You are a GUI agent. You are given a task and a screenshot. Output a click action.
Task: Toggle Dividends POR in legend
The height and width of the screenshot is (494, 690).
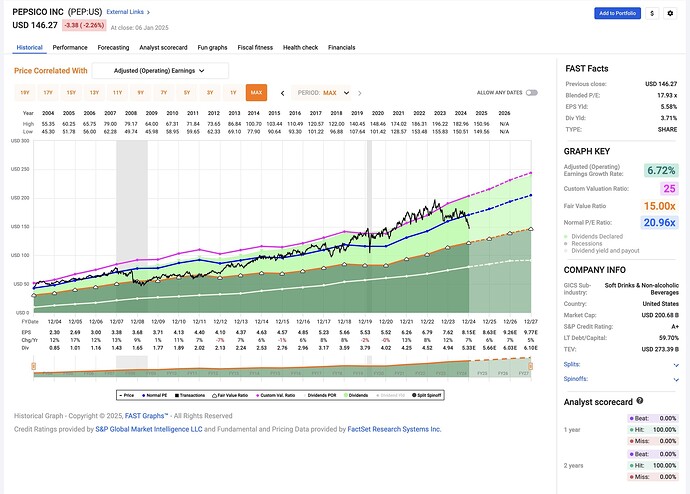point(319,395)
